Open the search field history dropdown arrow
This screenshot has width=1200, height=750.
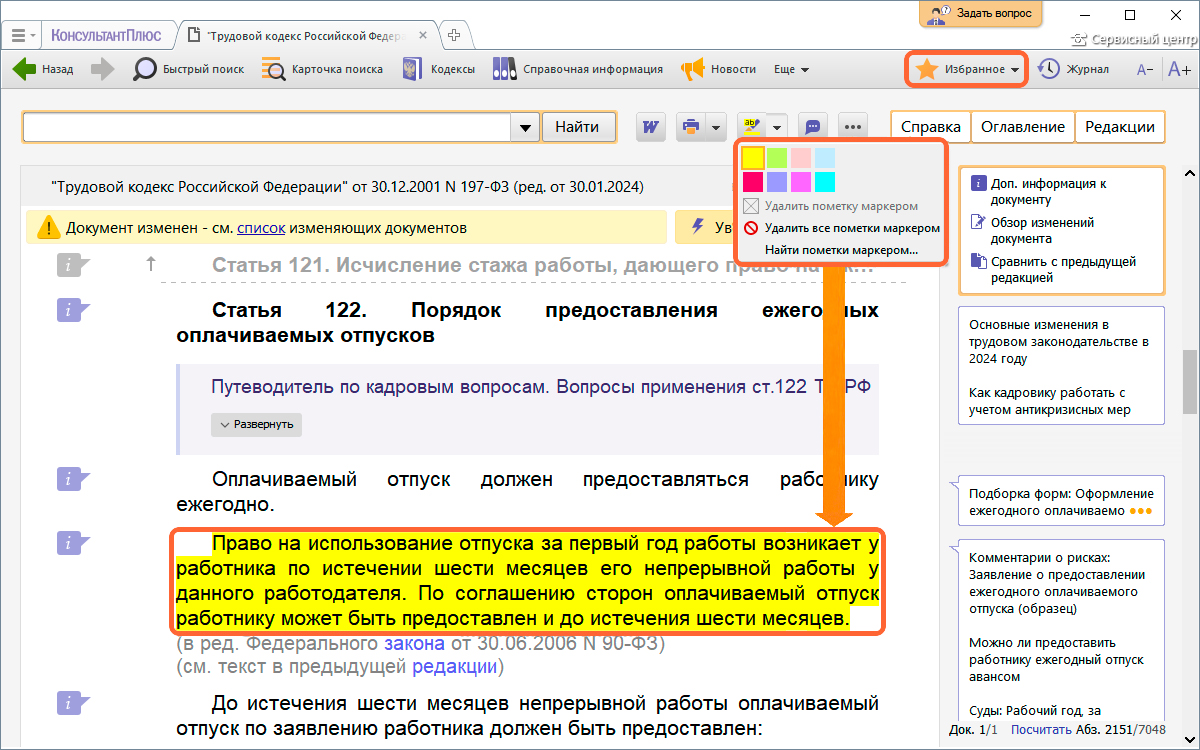pyautogui.click(x=525, y=127)
